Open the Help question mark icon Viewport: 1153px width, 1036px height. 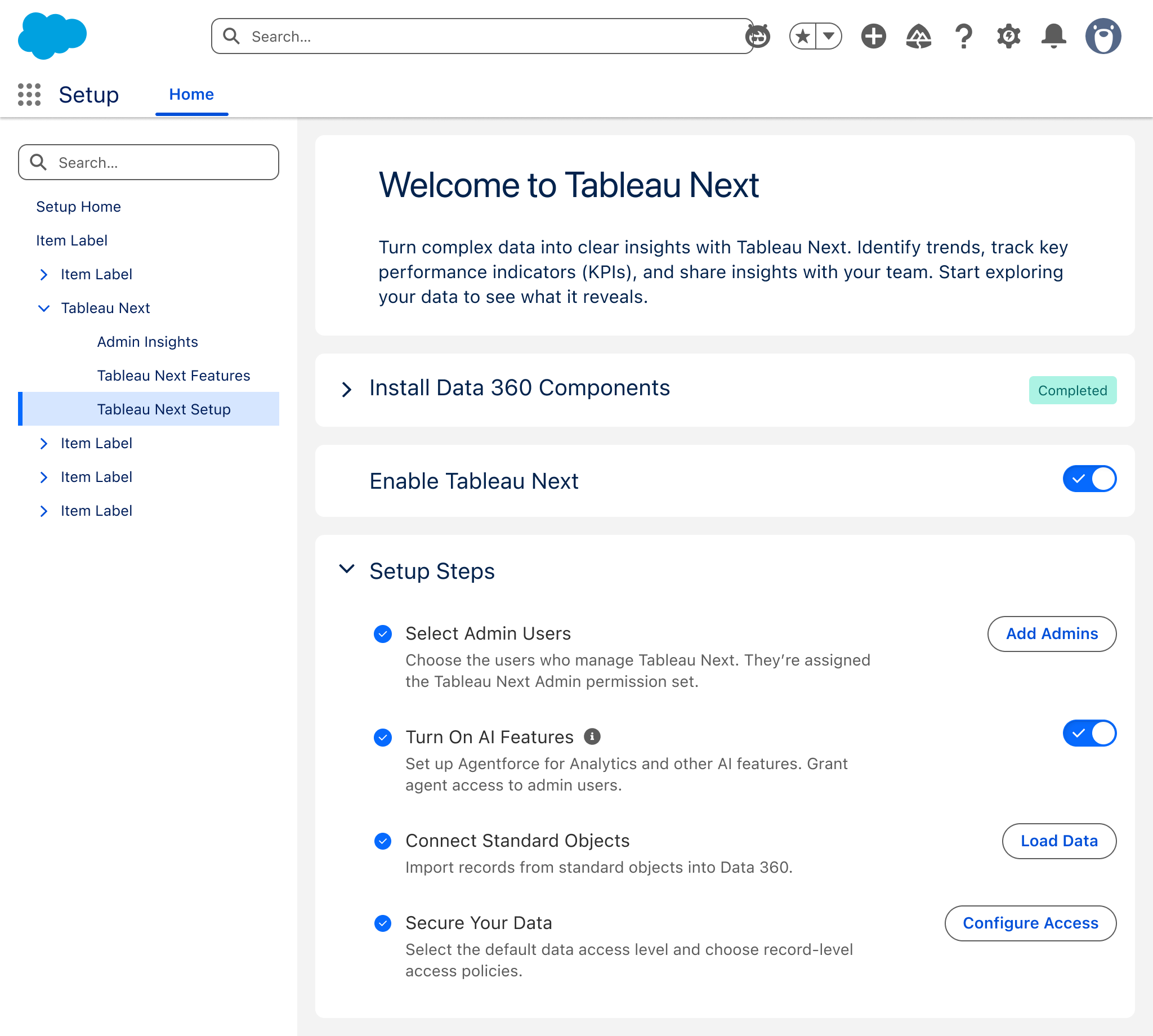963,37
